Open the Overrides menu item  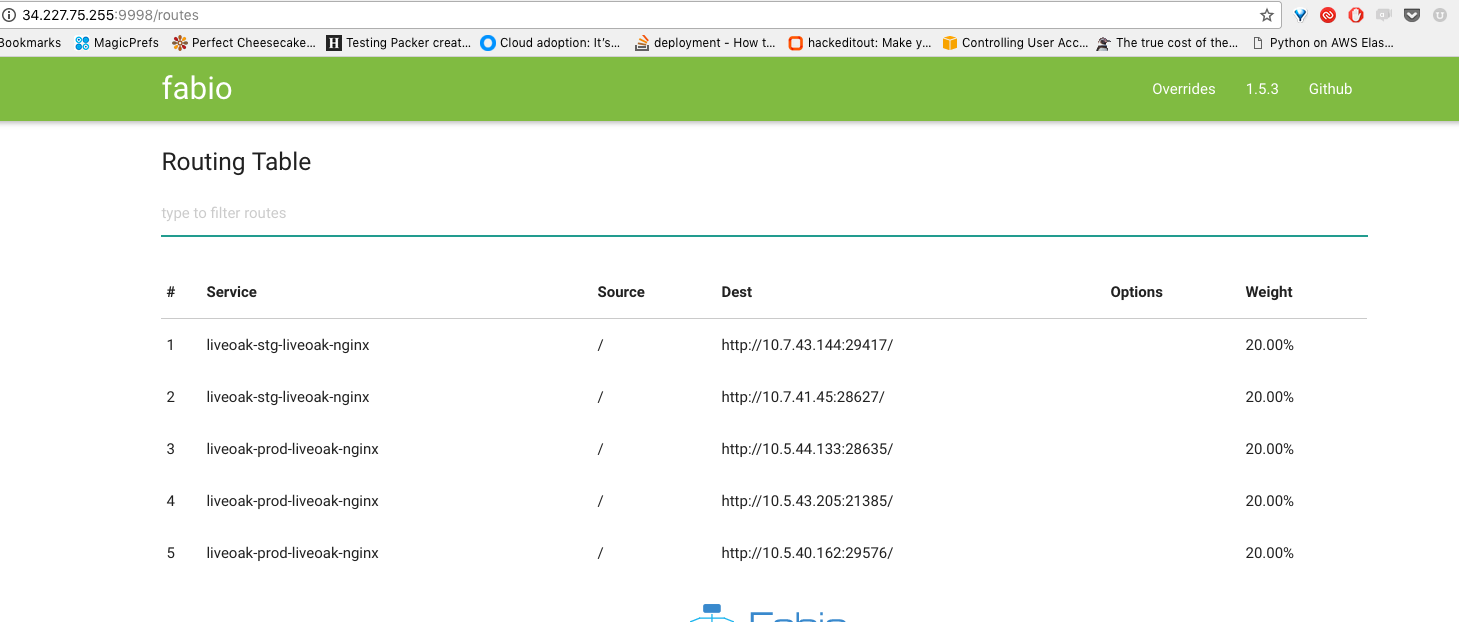1183,89
